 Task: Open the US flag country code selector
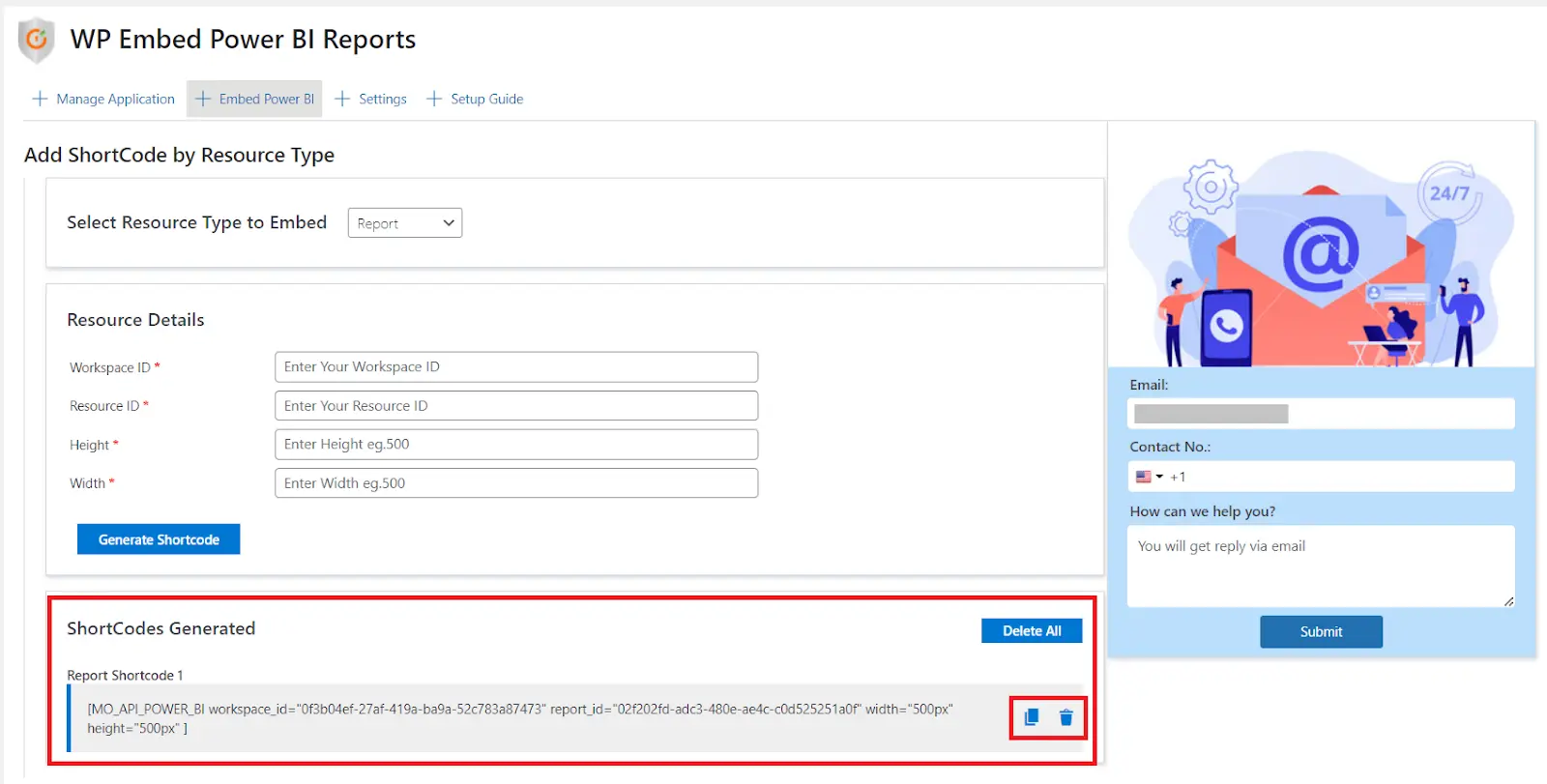click(x=1149, y=477)
